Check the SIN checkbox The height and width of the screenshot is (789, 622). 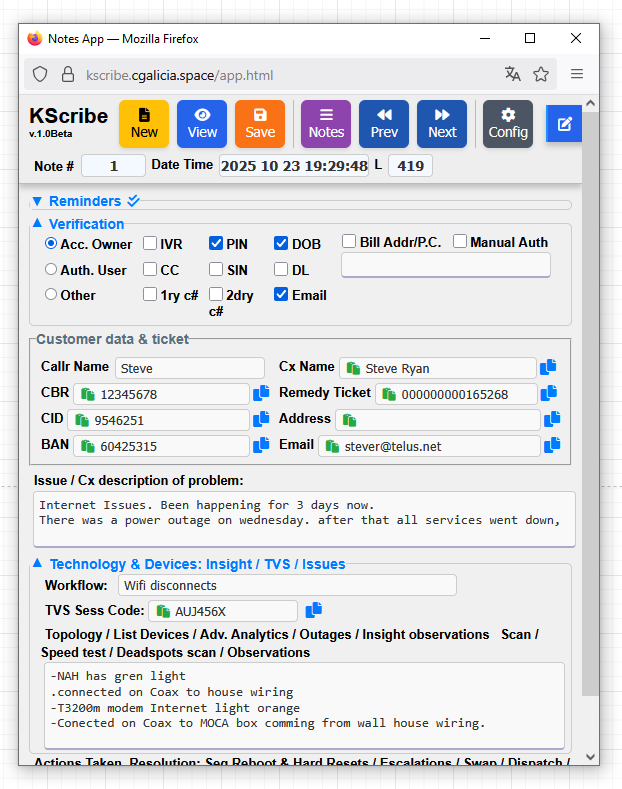click(x=216, y=269)
